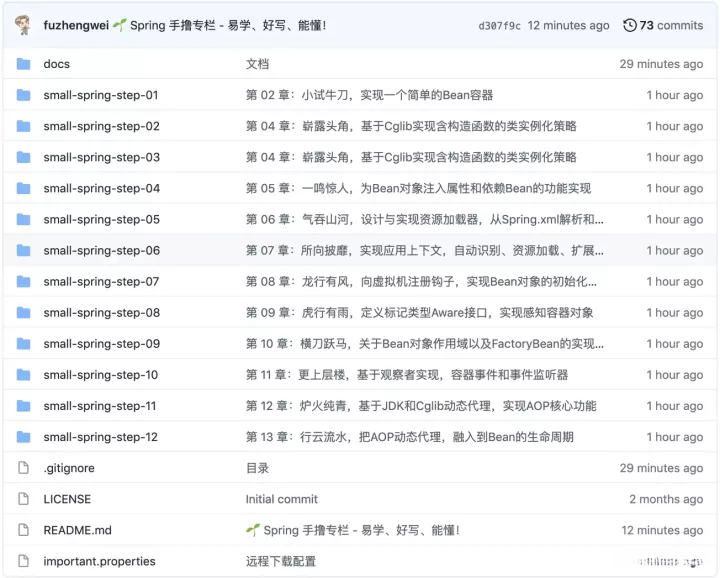Open commit message 第 08 章 龙行有风
Image resolution: width=720 pixels, height=578 pixels.
tap(421, 281)
